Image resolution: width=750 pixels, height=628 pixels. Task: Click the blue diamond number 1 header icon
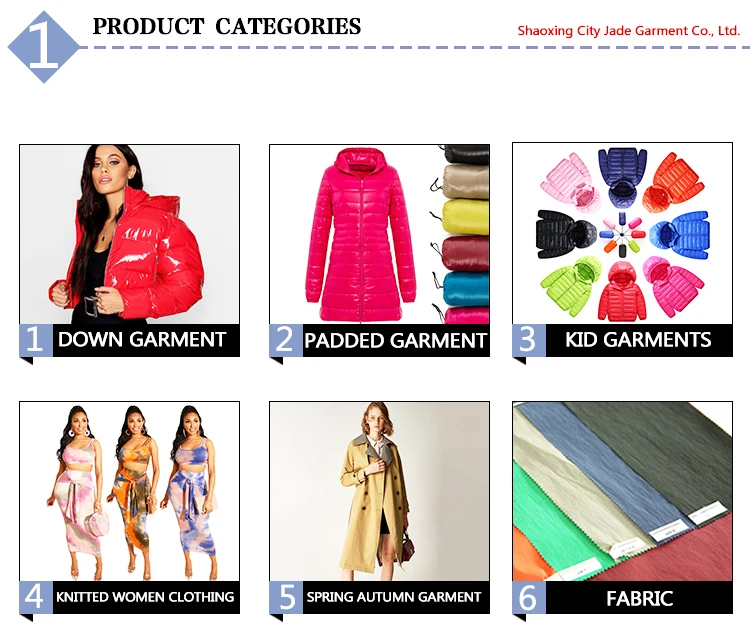(44, 47)
